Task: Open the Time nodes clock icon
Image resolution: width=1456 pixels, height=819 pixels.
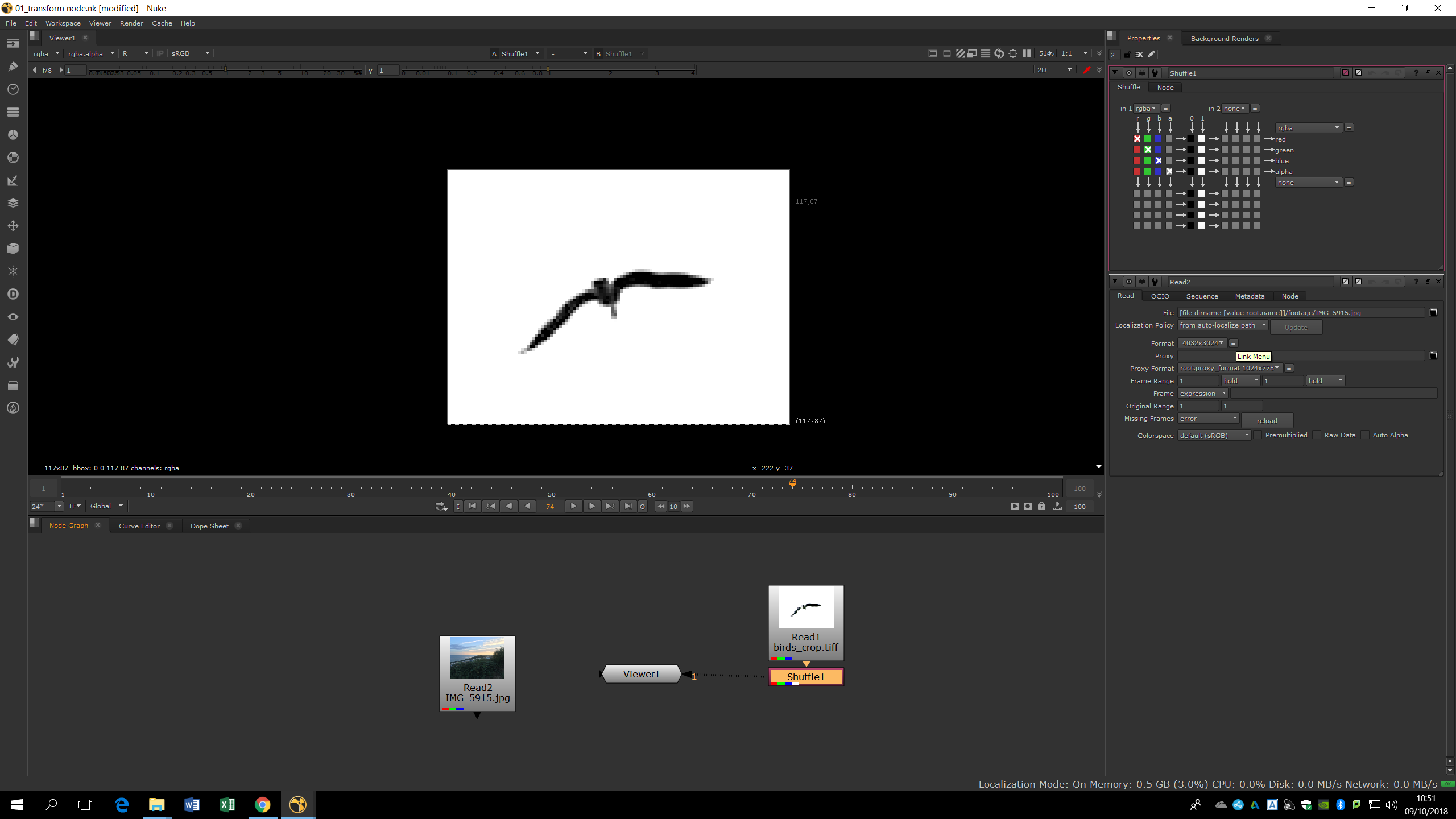Action: 13,89
